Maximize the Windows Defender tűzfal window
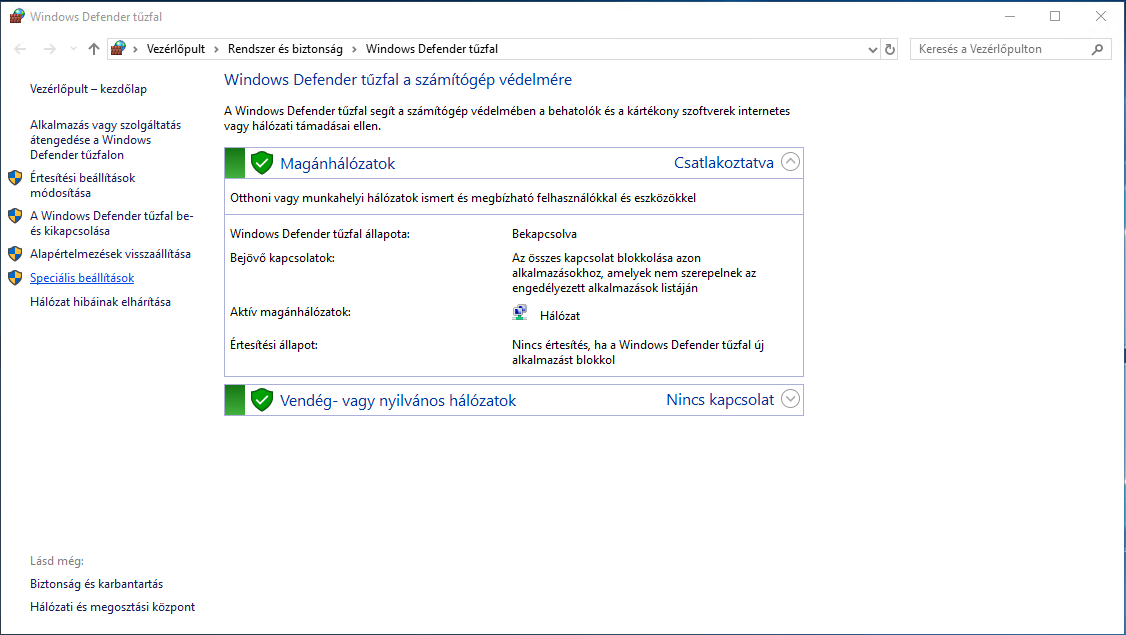This screenshot has width=1126, height=635. click(x=1055, y=16)
